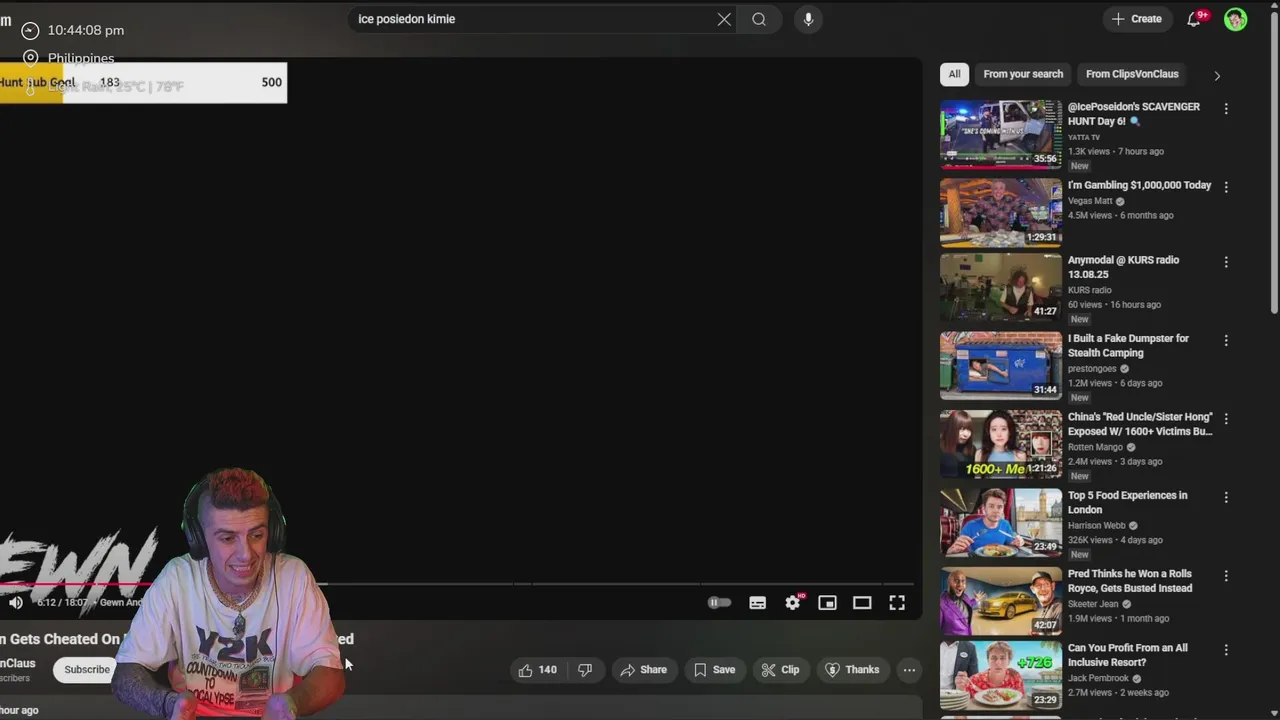
Task: Open SCAVENGER HUNT Day 6 thumbnail
Action: [1001, 133]
